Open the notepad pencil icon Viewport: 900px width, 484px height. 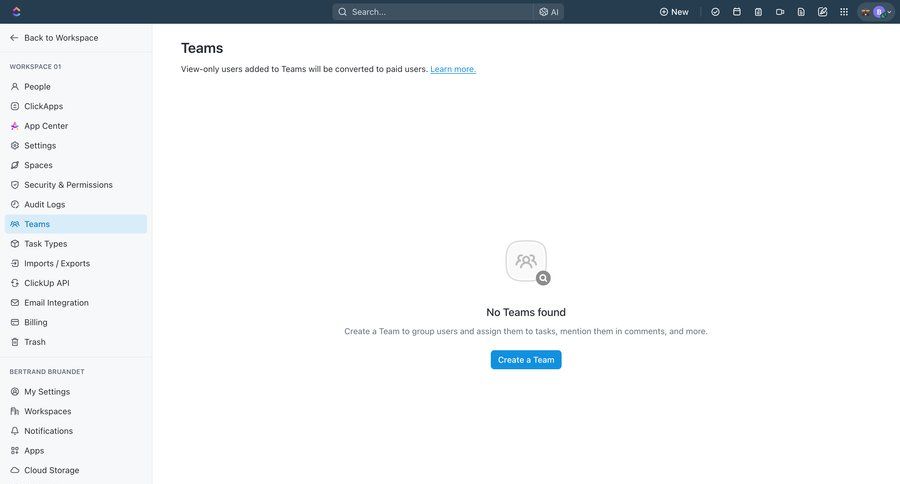coord(823,11)
